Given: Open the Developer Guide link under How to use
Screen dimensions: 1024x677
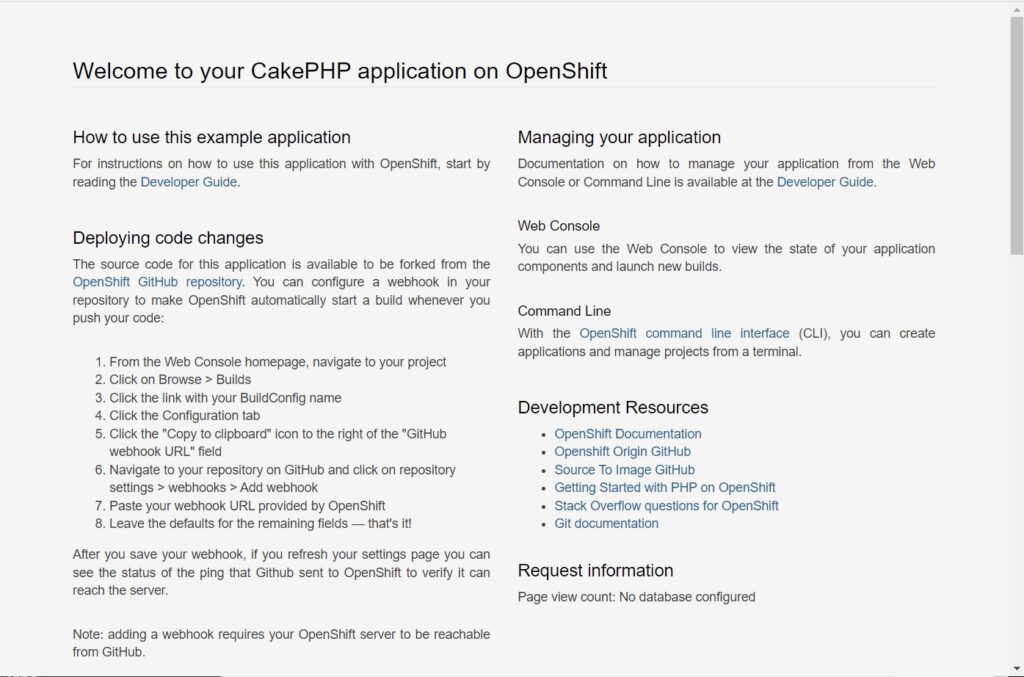Looking at the screenshot, I should pyautogui.click(x=188, y=181).
